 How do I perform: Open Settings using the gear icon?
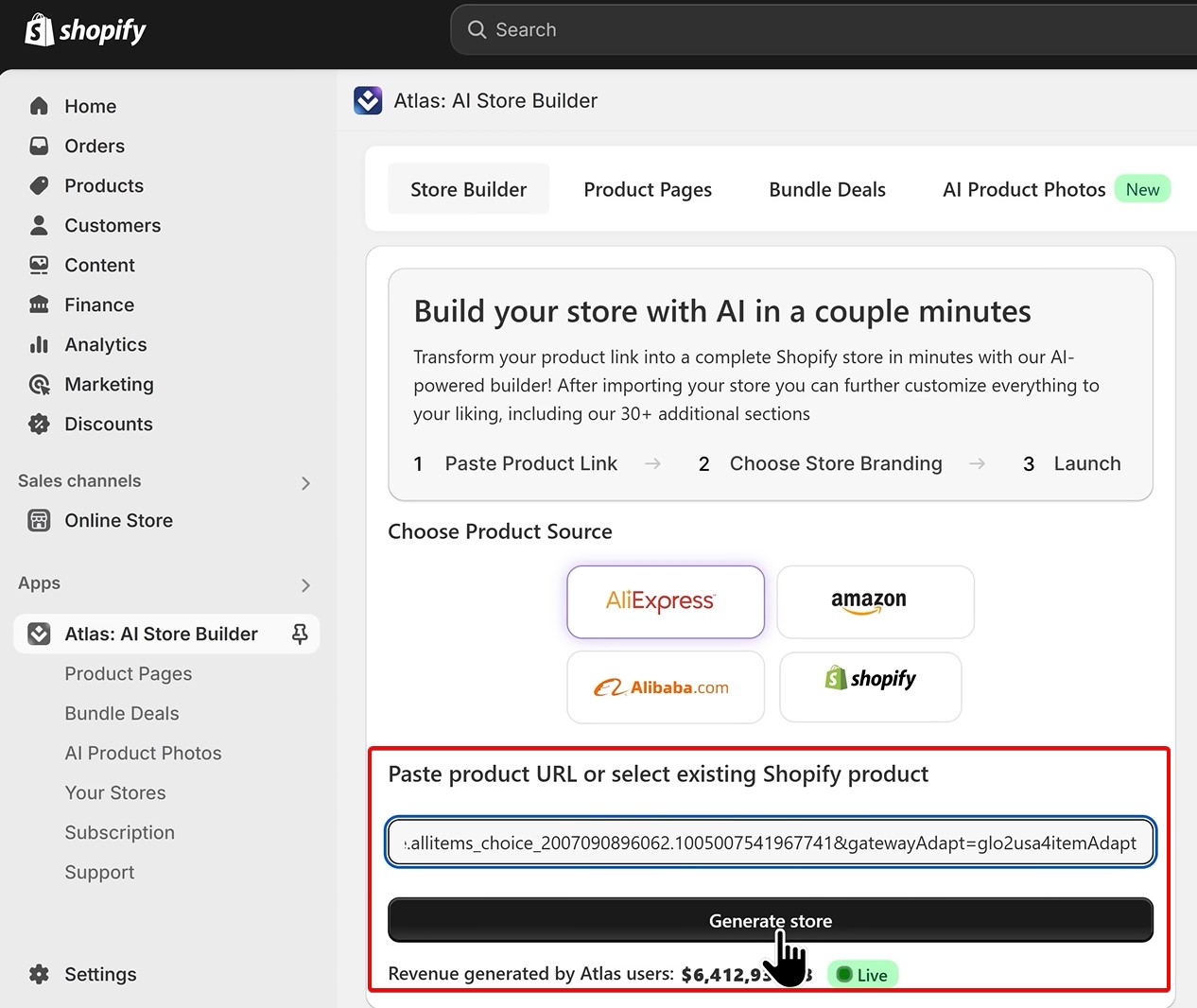(x=39, y=974)
